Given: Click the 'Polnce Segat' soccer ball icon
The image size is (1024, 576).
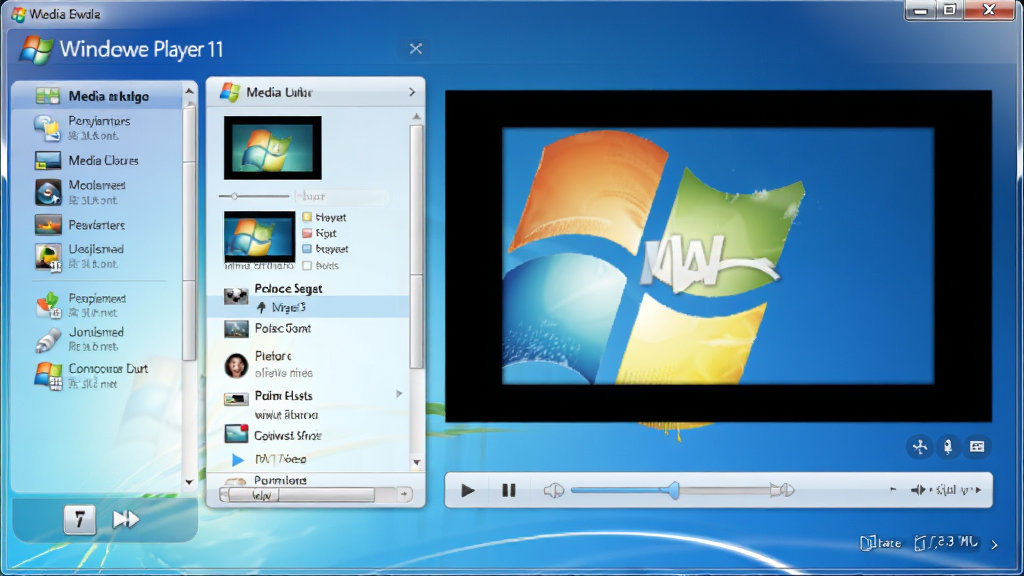Looking at the screenshot, I should pos(236,296).
